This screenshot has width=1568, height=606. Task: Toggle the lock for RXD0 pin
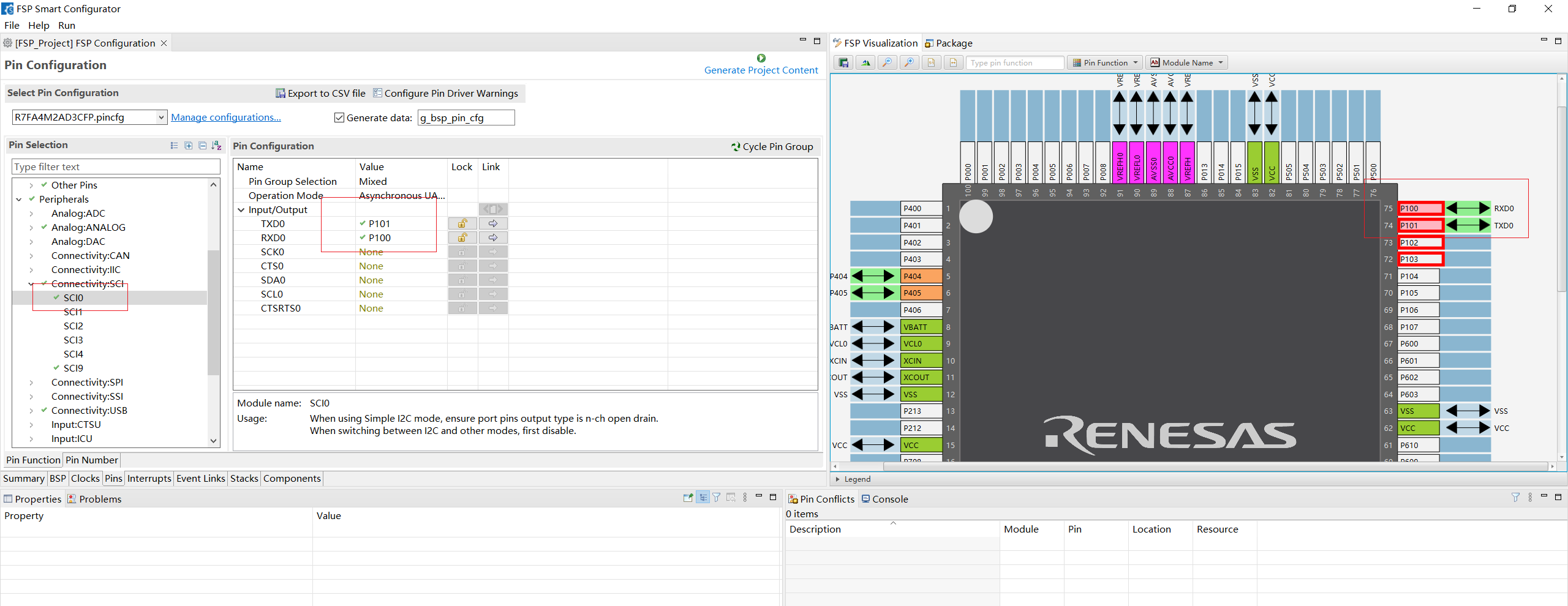462,238
